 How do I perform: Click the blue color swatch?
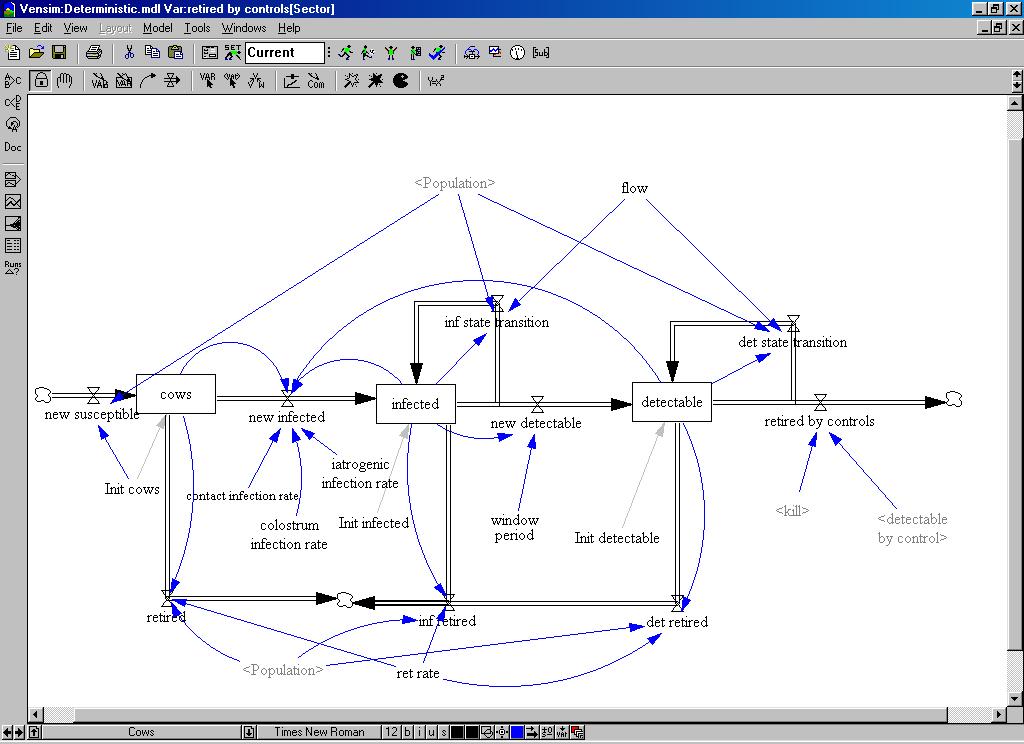[x=517, y=732]
